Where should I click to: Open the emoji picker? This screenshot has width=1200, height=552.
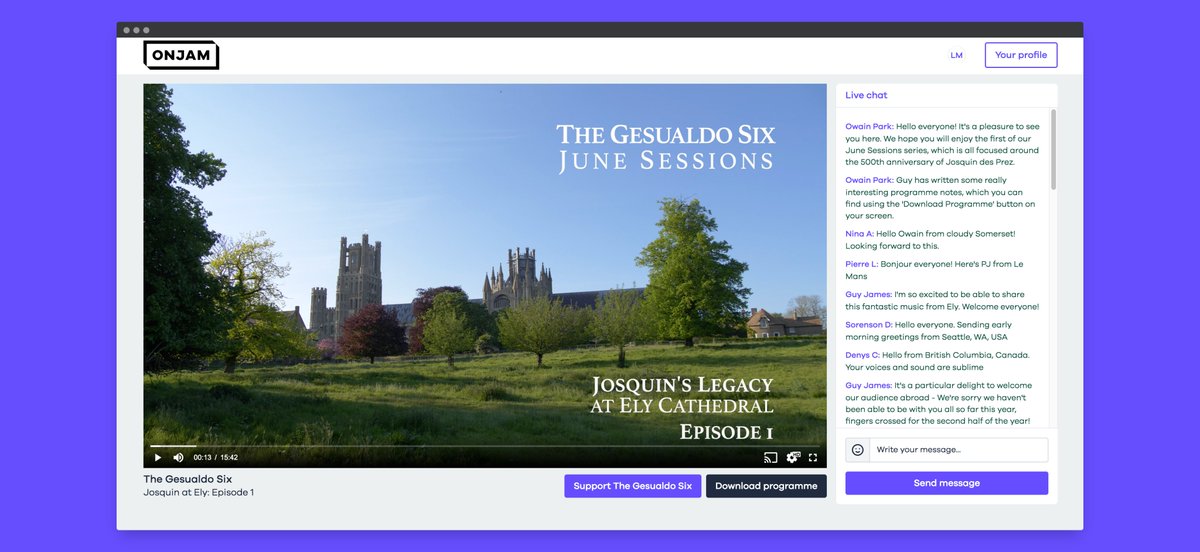click(x=857, y=450)
